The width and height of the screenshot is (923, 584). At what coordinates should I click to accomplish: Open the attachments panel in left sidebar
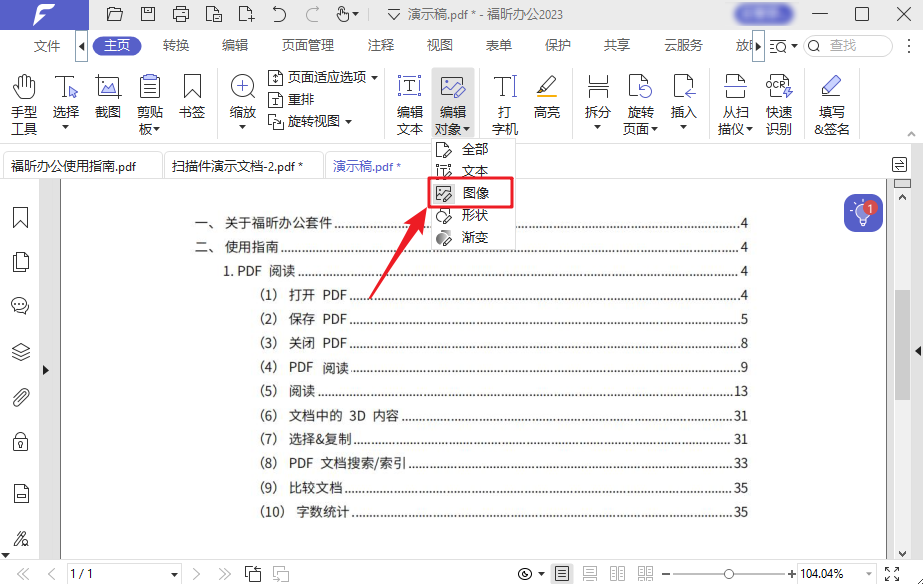(x=21, y=397)
